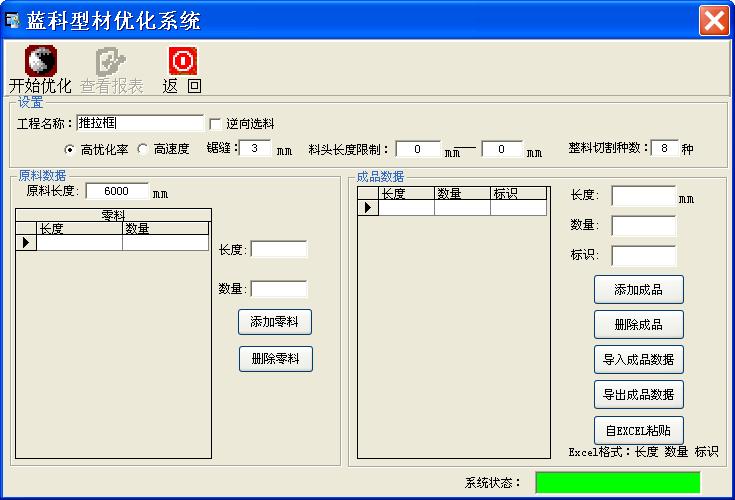Screen dimensions: 735x500
Task: Enable the 逆向选料 checkbox
Action: coord(215,124)
